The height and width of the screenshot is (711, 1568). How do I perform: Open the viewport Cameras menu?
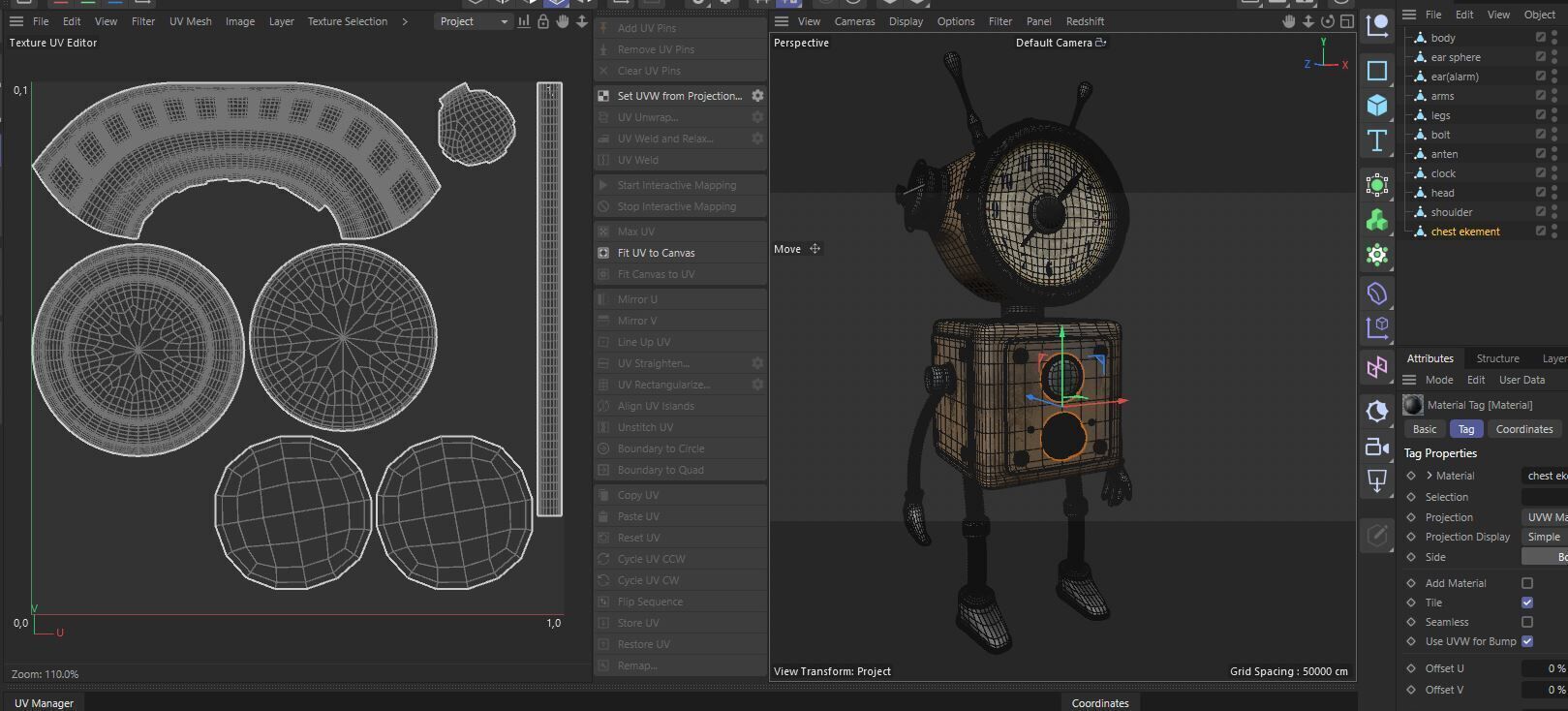[855, 21]
